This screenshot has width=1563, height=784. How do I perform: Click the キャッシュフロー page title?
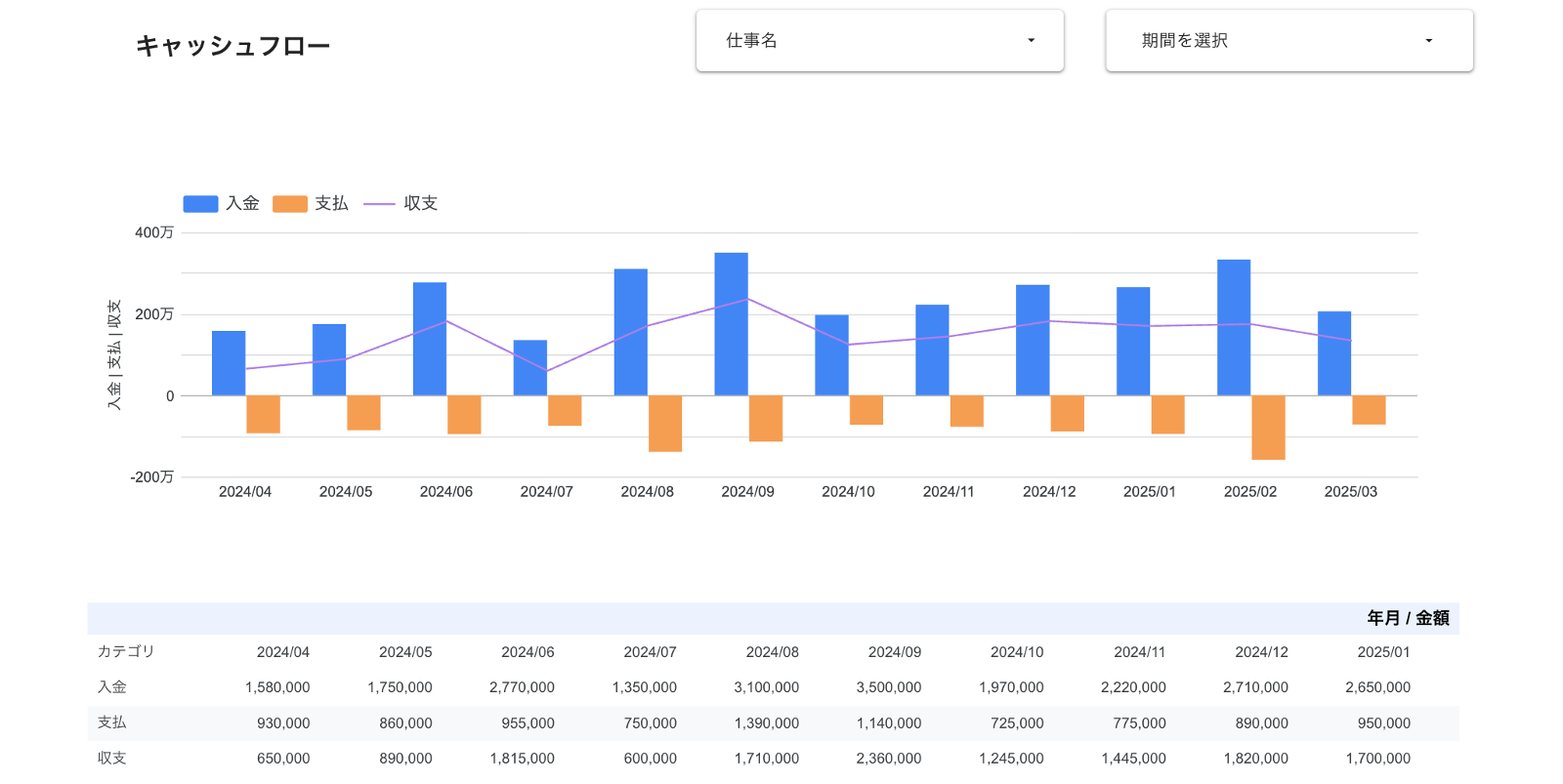click(x=232, y=46)
